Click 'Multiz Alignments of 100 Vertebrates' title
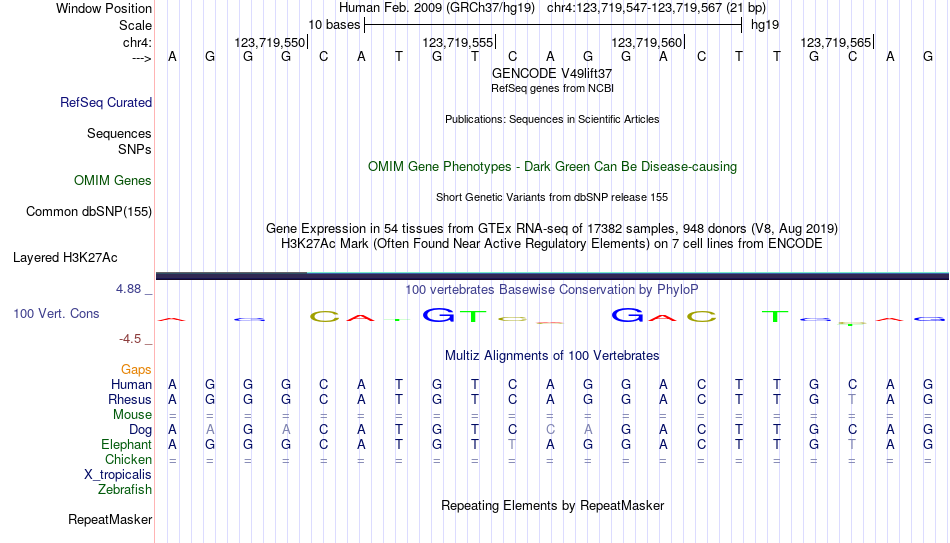This screenshot has width=950, height=543. pyautogui.click(x=552, y=356)
